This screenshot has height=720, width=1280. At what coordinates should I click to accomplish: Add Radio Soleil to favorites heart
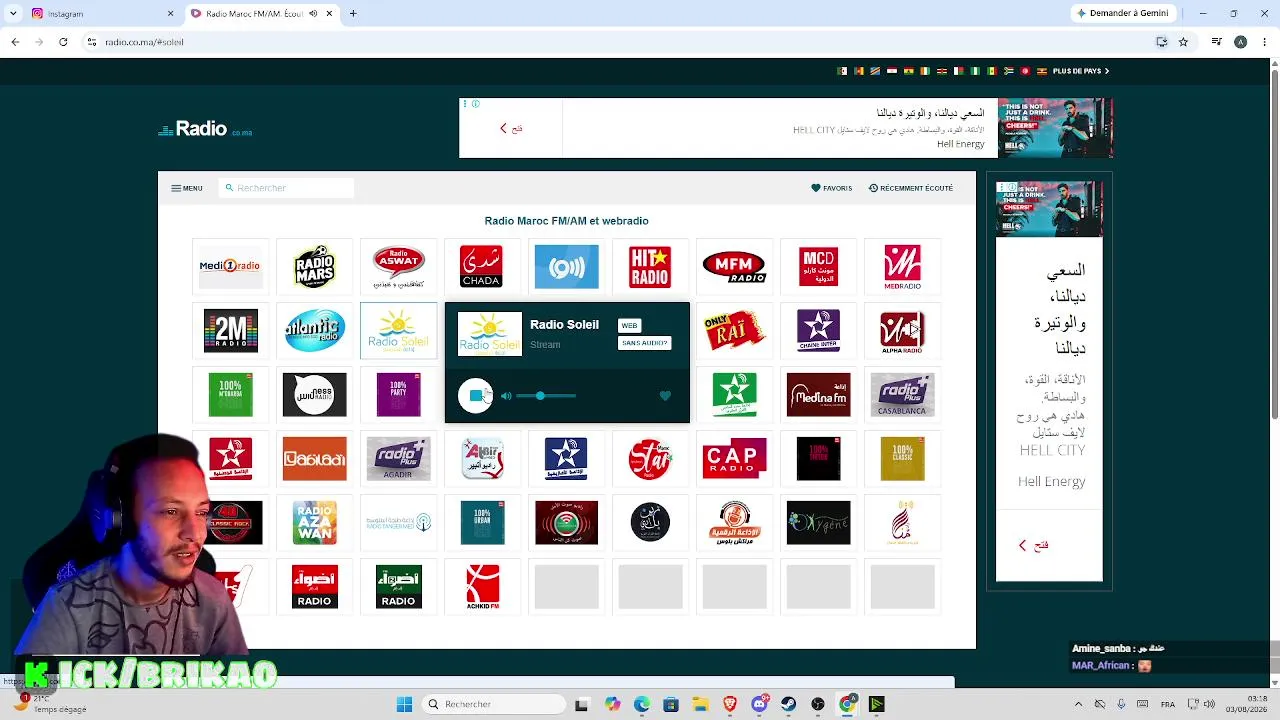pyautogui.click(x=665, y=396)
